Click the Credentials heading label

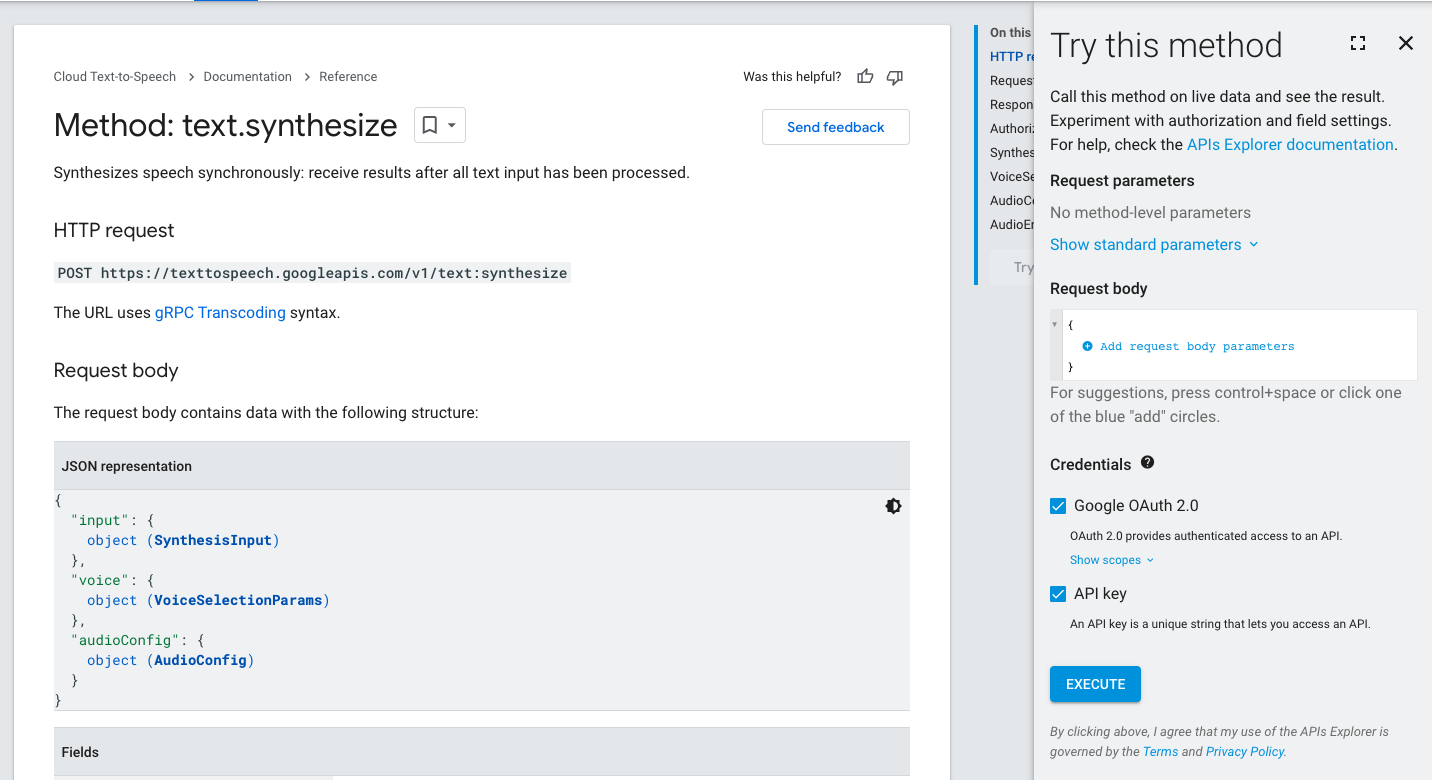point(1090,465)
